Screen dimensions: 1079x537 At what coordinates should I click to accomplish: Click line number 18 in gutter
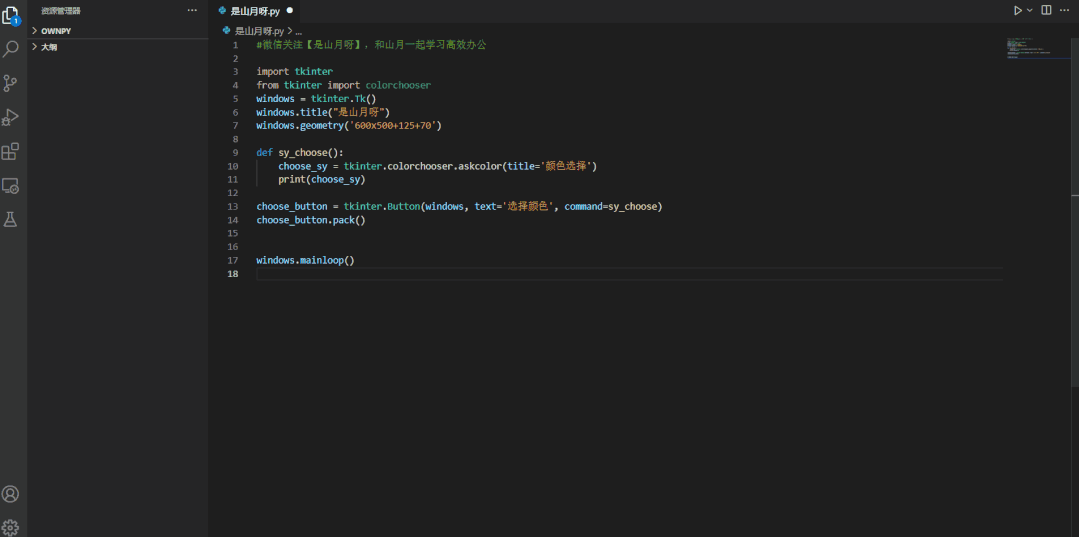coord(233,274)
